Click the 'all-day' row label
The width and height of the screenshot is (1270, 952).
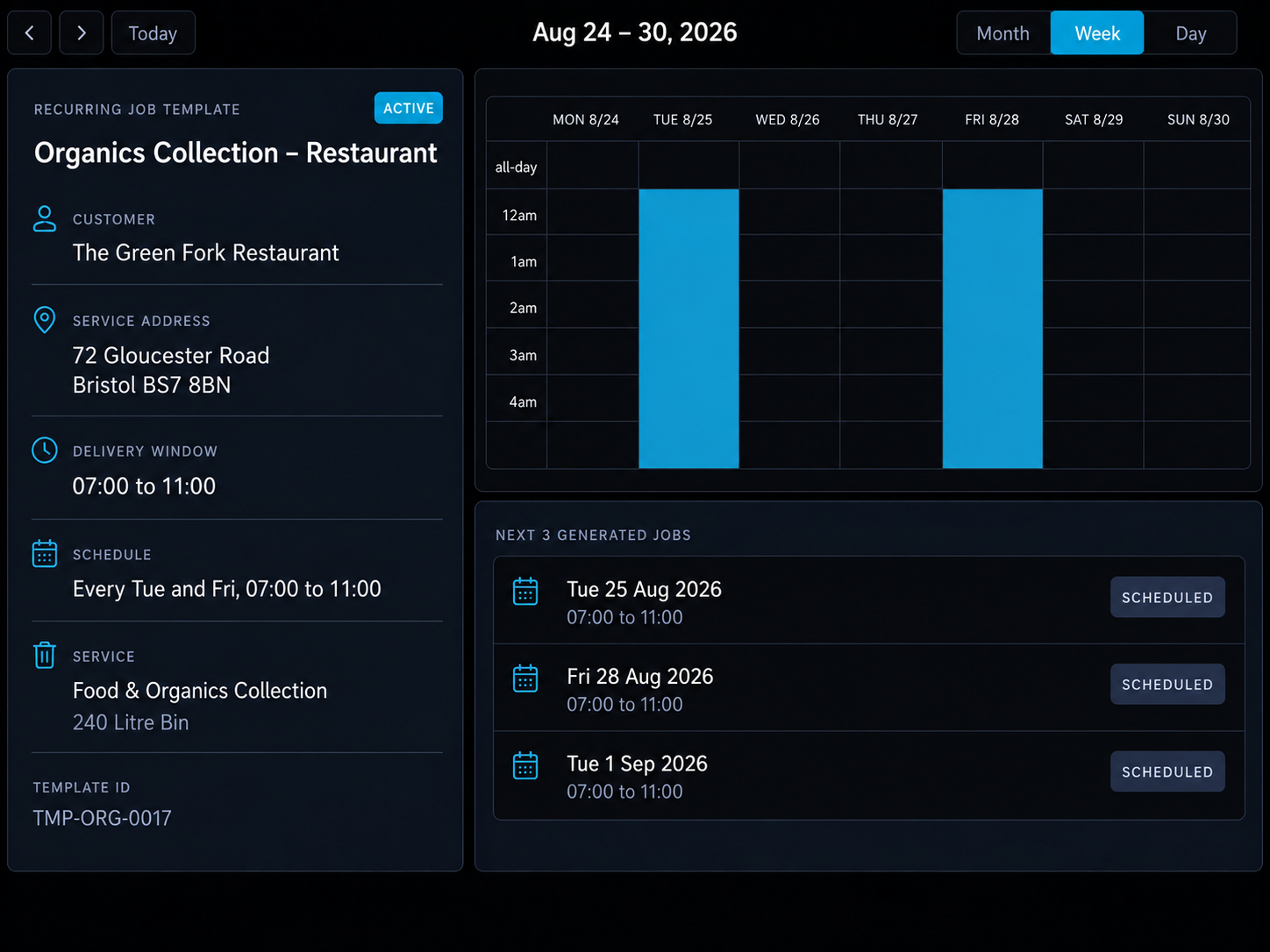click(x=516, y=167)
